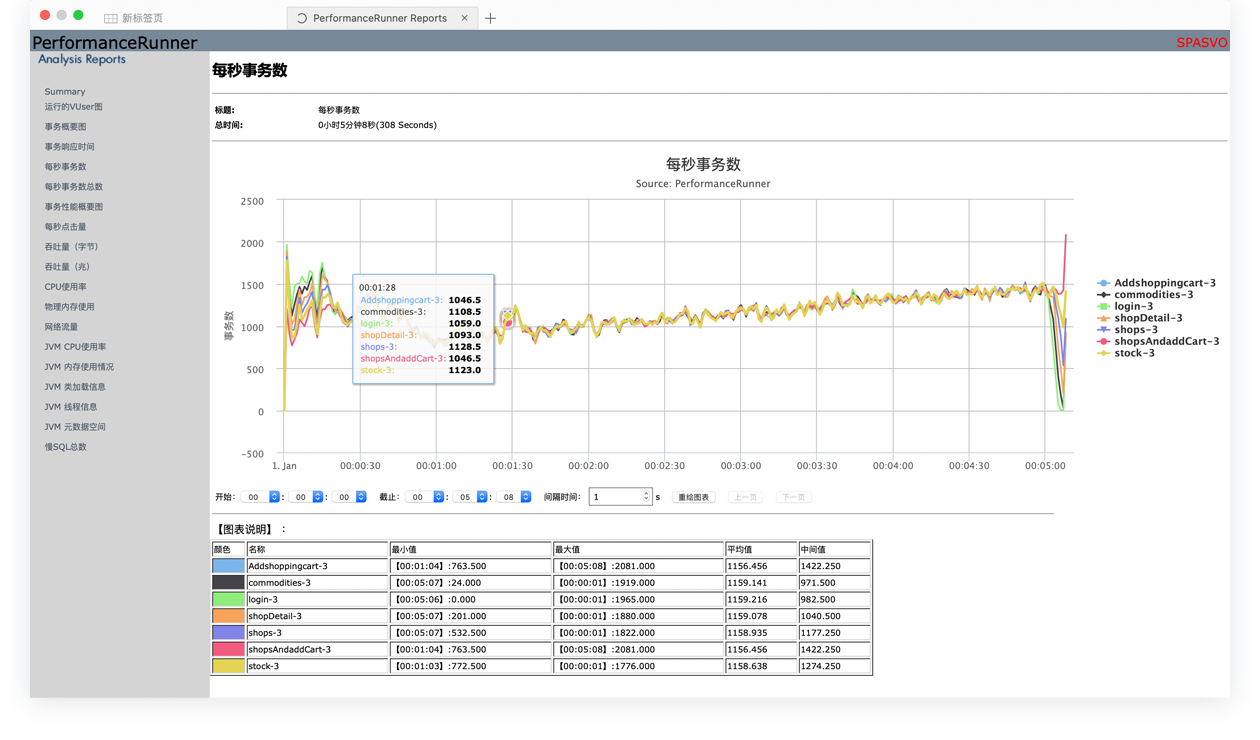Click the commodities-3 legend diamond marker
This screenshot has height=740, width=1260.
coord(1104,295)
